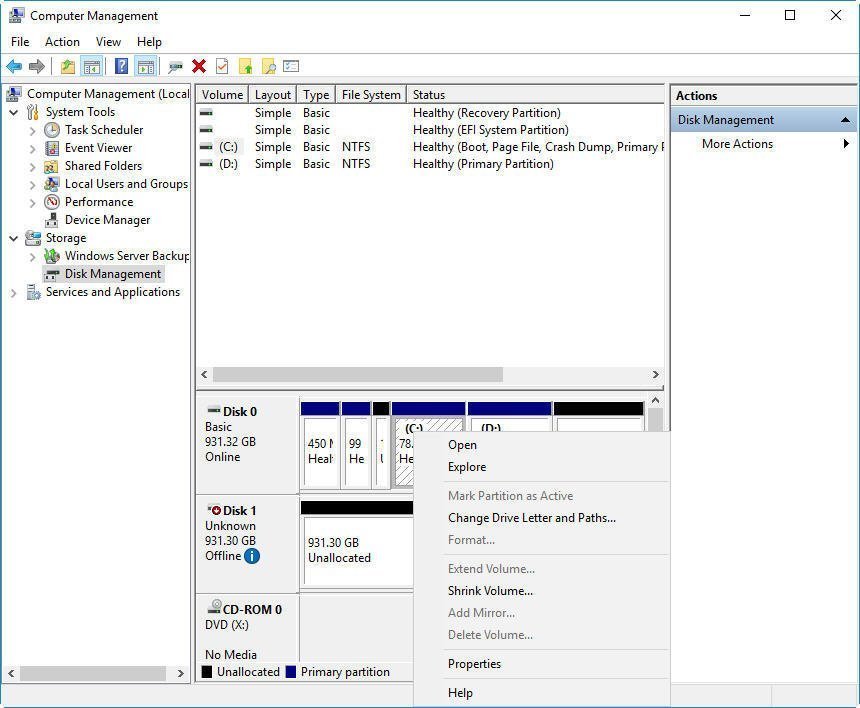The width and height of the screenshot is (860, 708).
Task: Select the 450 MB partition on Disk 0
Action: (x=320, y=445)
